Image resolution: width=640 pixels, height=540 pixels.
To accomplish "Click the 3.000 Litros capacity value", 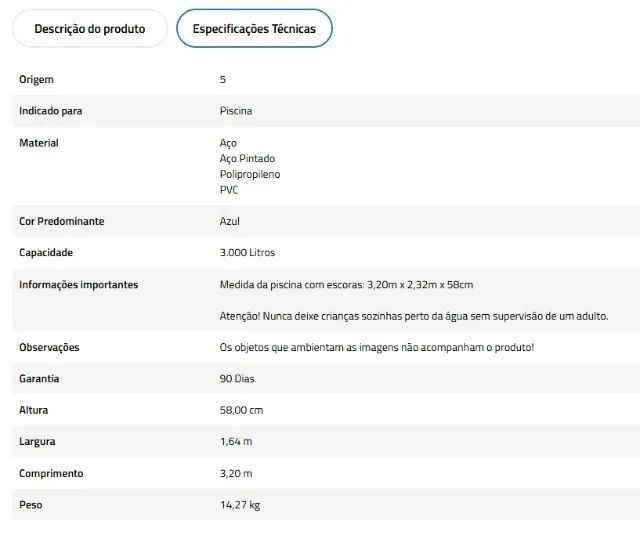I will 247,252.
